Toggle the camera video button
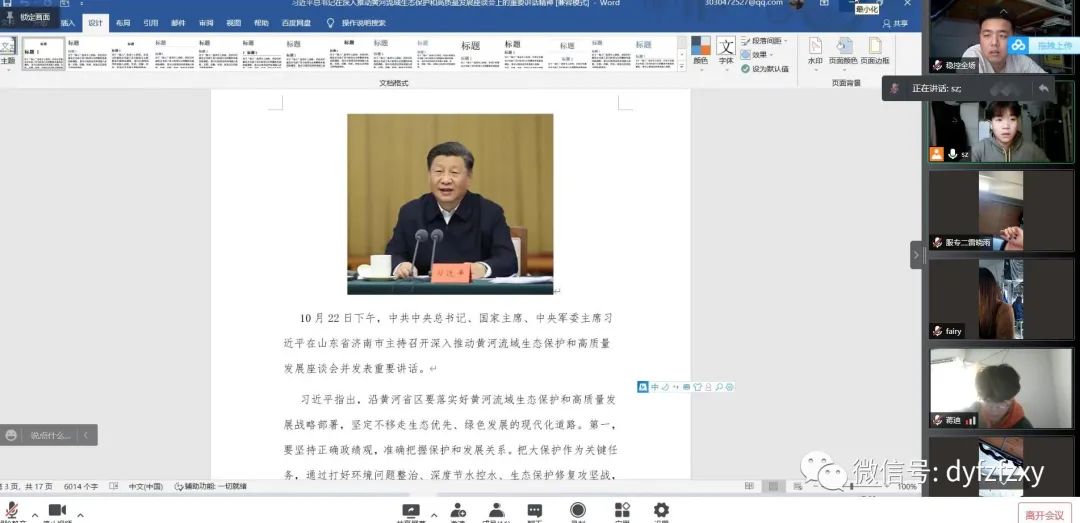This screenshot has width=1080, height=523. [57, 512]
